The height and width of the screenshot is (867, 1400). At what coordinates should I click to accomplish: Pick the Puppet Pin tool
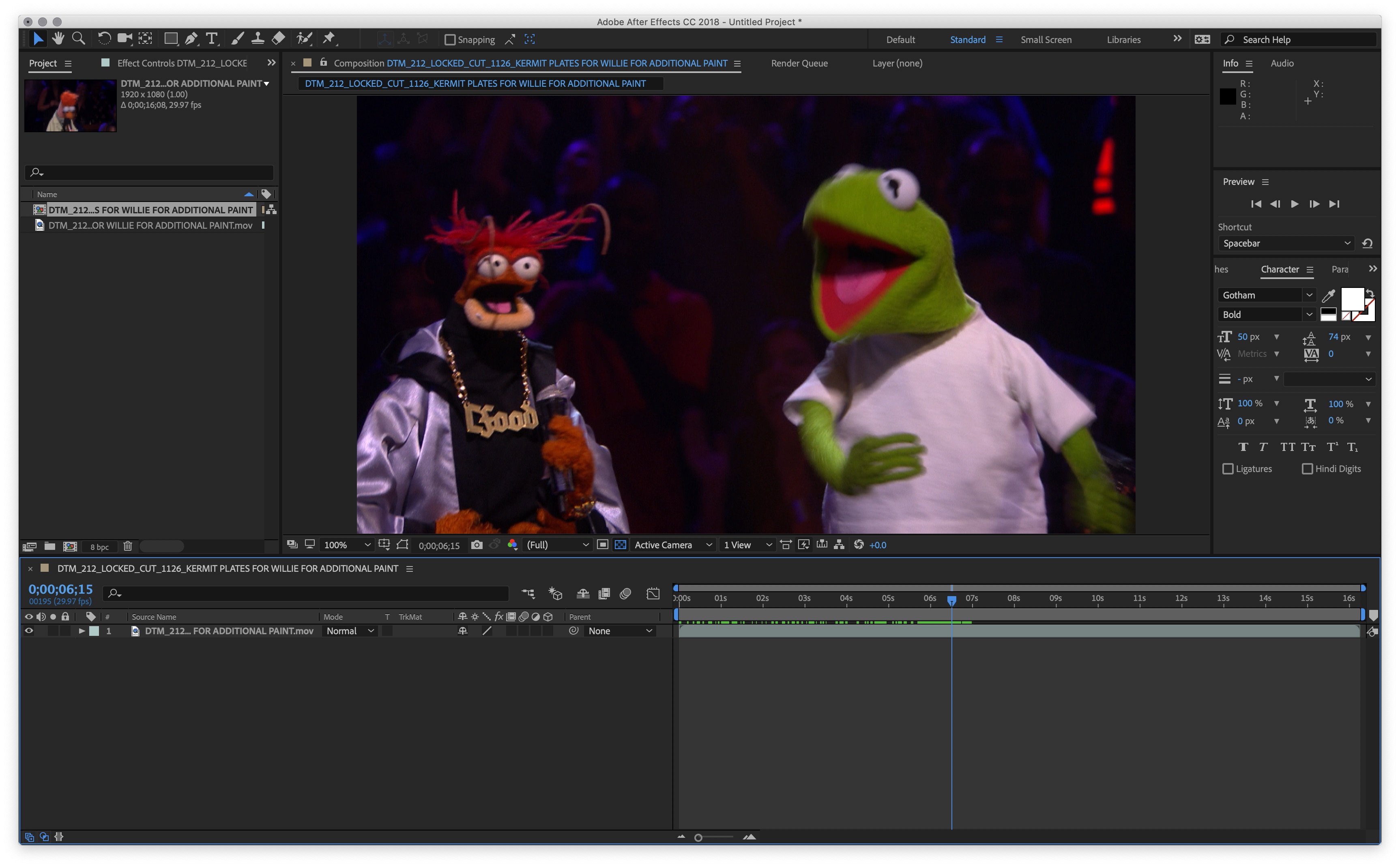(x=329, y=39)
